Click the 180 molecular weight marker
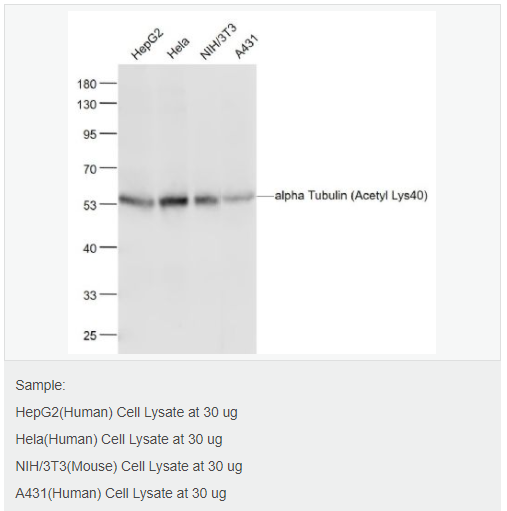Viewport: 507px width, 511px height. pyautogui.click(x=87, y=84)
